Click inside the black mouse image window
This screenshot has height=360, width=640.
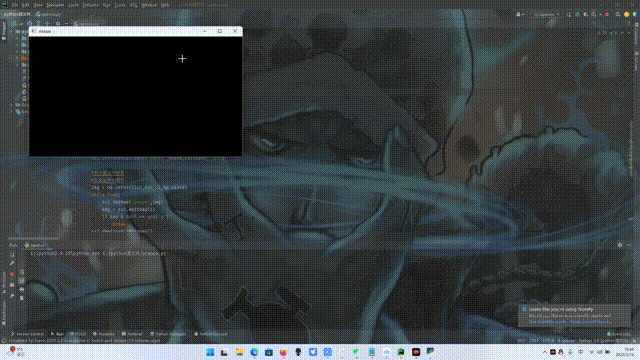(136, 96)
